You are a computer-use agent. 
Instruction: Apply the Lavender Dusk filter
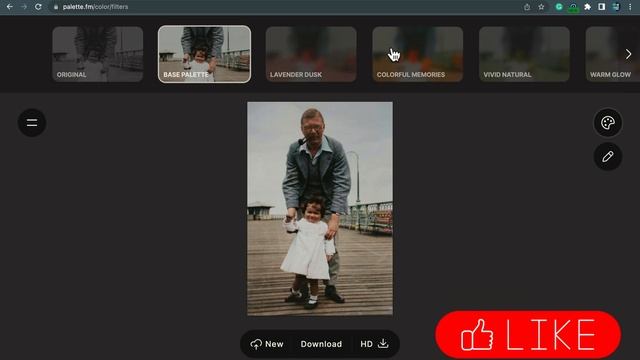[x=311, y=54]
